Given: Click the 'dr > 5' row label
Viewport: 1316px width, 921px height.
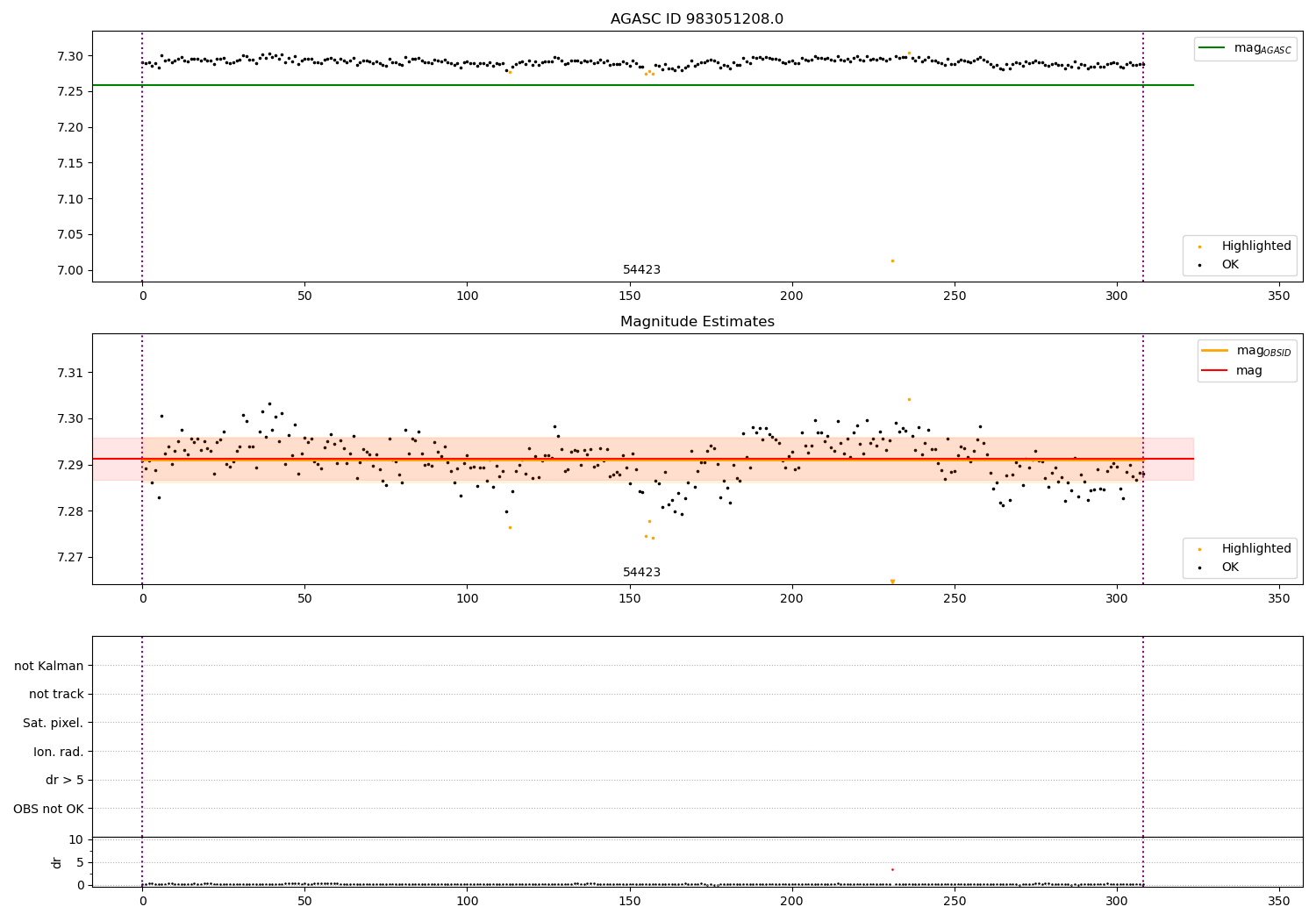Looking at the screenshot, I should [x=65, y=781].
